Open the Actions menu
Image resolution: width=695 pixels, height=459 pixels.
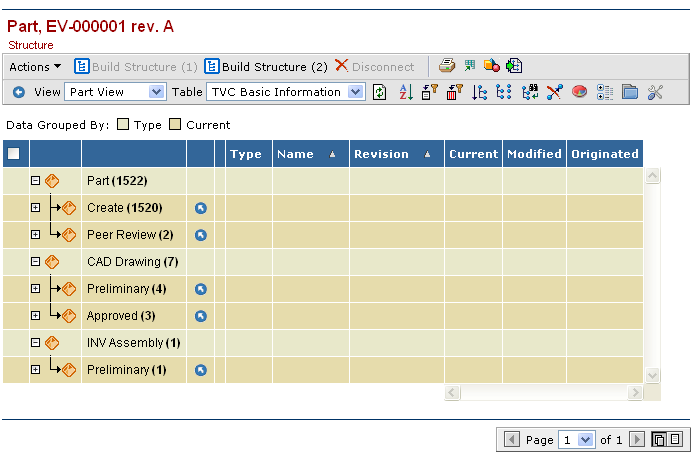coord(35,67)
